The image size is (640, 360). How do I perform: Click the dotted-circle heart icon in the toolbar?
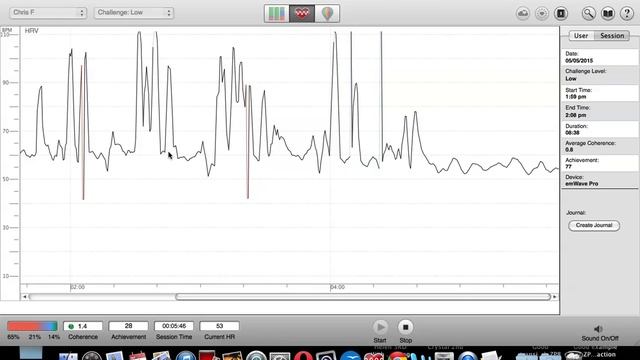542,13
